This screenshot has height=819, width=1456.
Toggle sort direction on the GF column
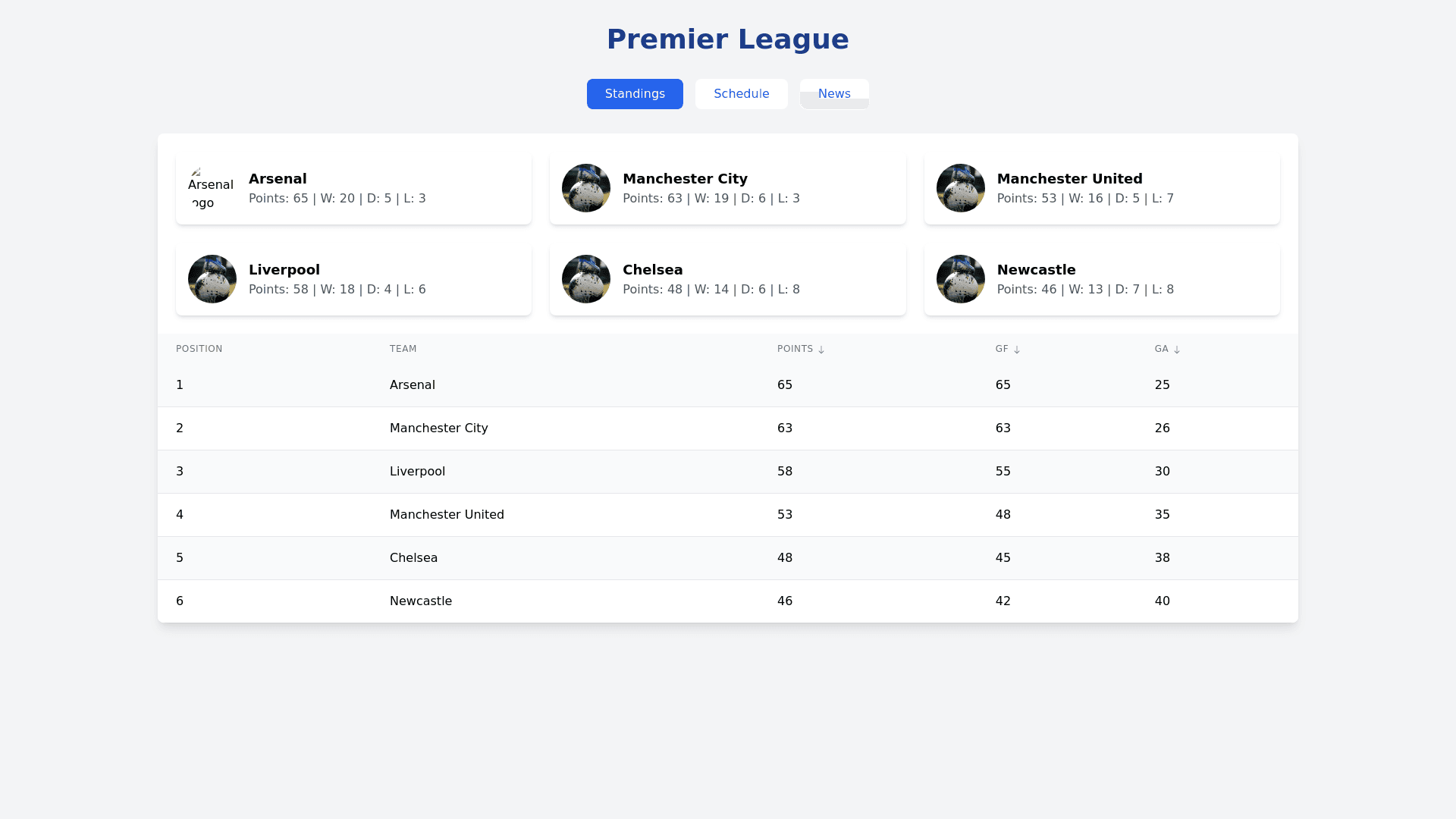coord(1017,349)
